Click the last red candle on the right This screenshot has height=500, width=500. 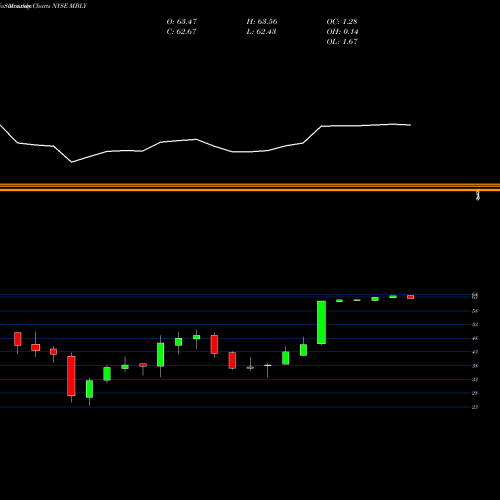(x=410, y=297)
